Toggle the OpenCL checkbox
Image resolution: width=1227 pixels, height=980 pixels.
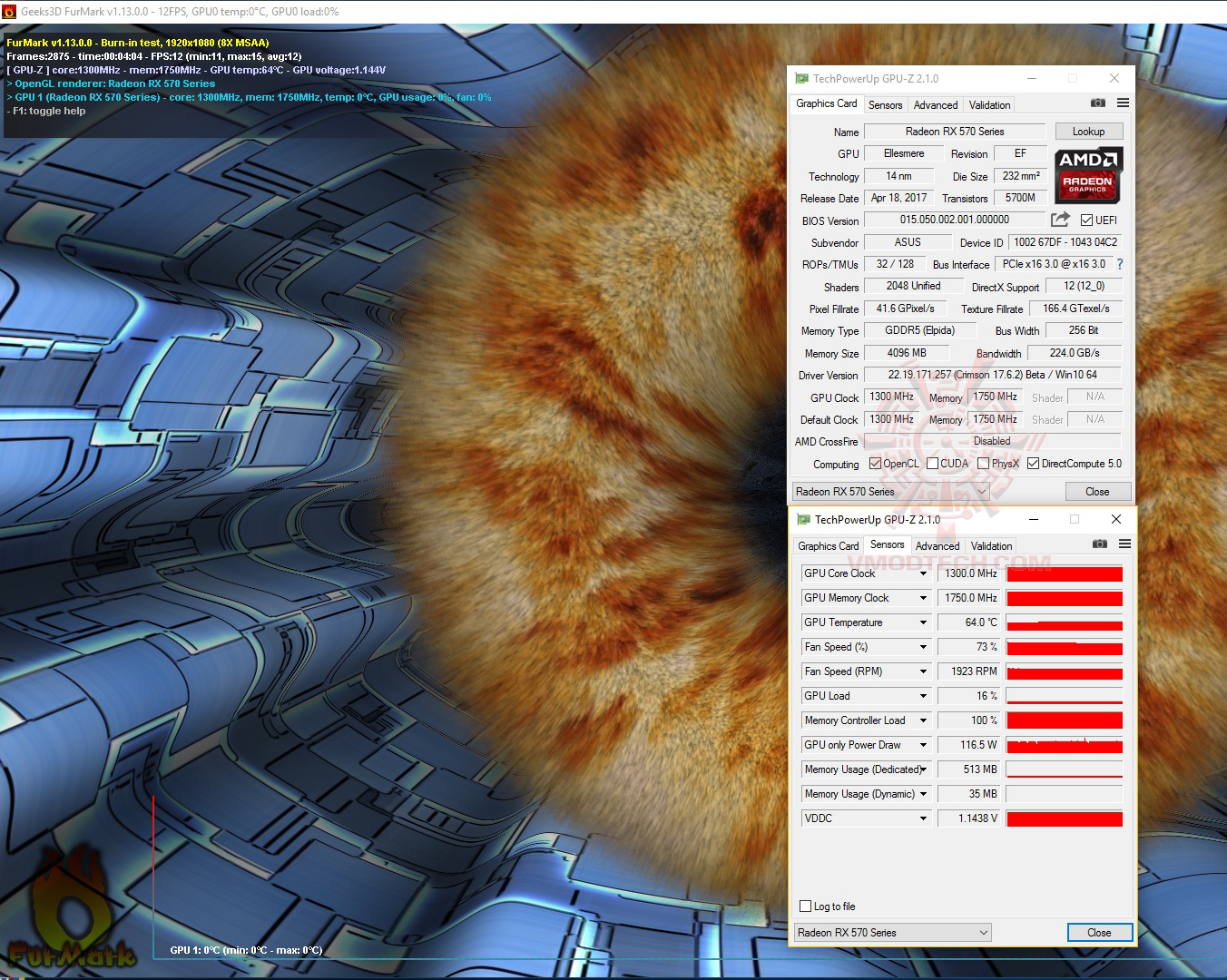coord(875,464)
